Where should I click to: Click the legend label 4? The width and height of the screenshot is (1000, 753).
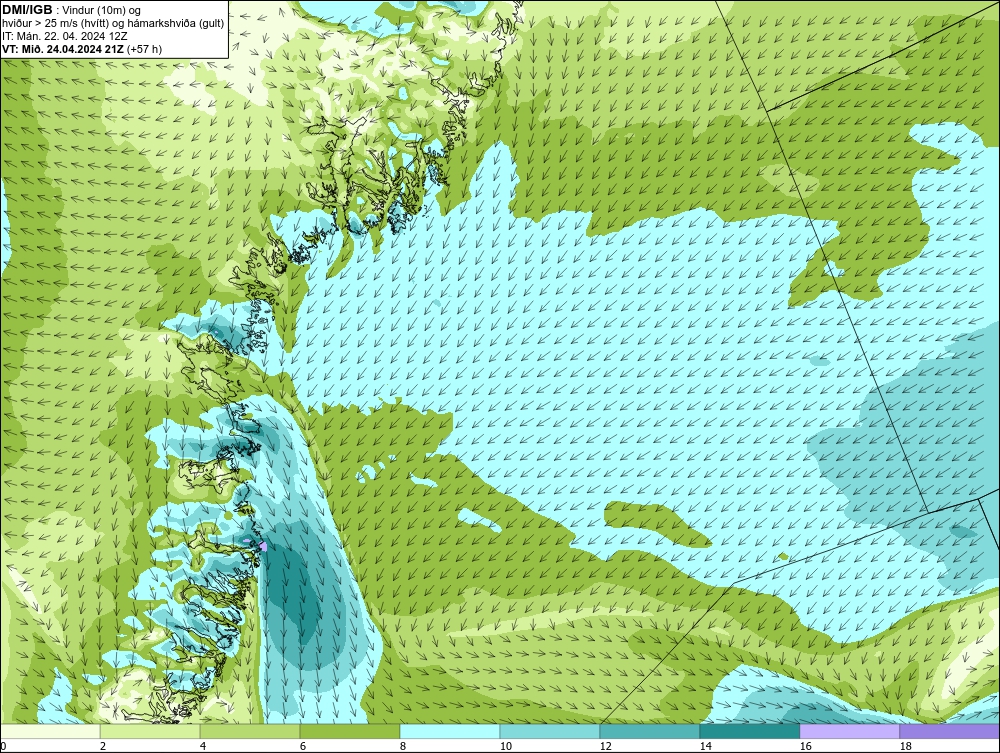click(x=203, y=746)
